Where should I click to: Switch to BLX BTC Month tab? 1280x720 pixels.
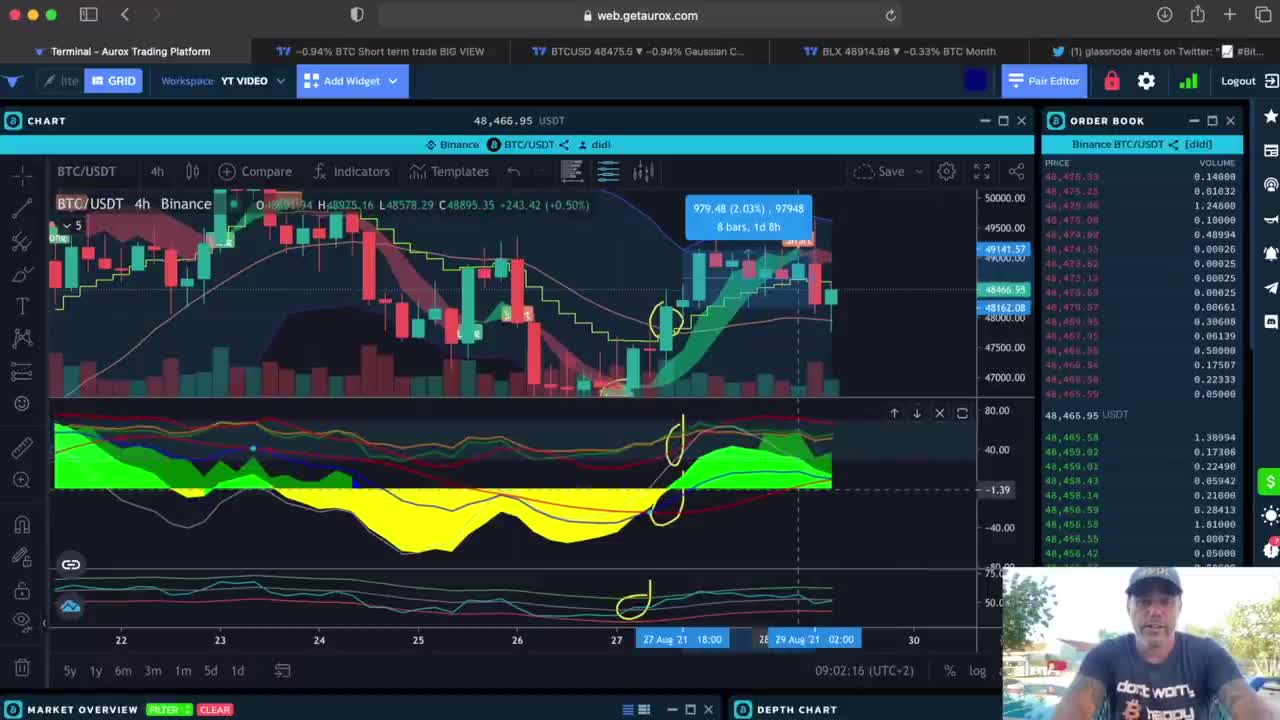tap(900, 51)
